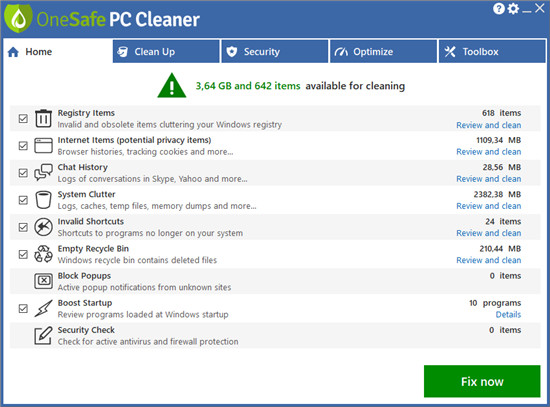Click the 'Registry Items' title text
Viewport: 550px width, 407px height.
(x=86, y=113)
